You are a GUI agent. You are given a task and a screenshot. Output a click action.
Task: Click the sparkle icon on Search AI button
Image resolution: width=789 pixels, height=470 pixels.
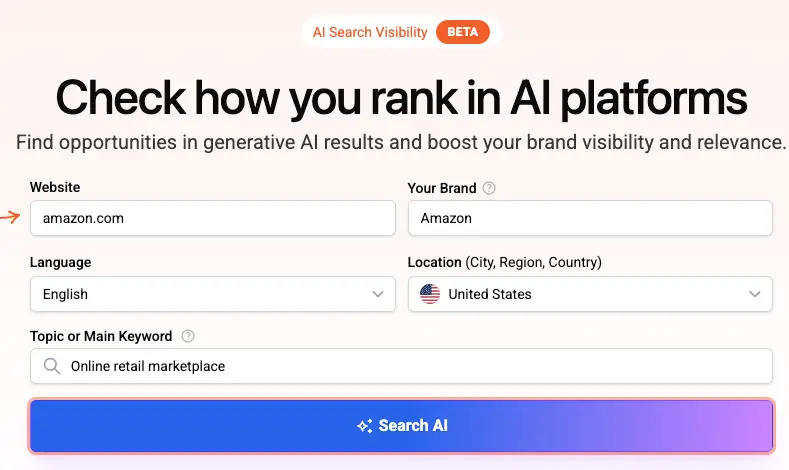pyautogui.click(x=365, y=426)
